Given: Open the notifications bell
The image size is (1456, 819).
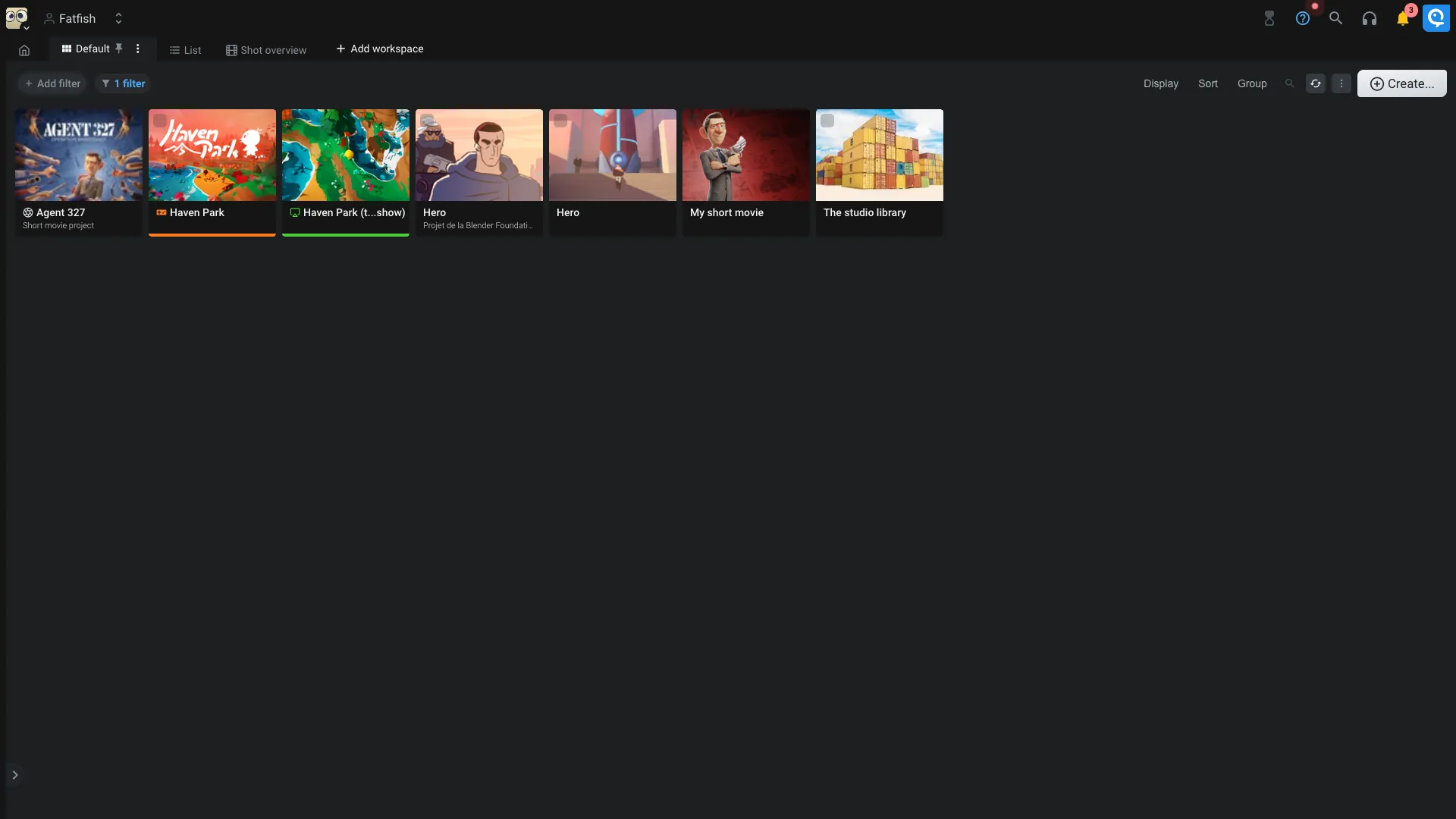Looking at the screenshot, I should (x=1402, y=18).
